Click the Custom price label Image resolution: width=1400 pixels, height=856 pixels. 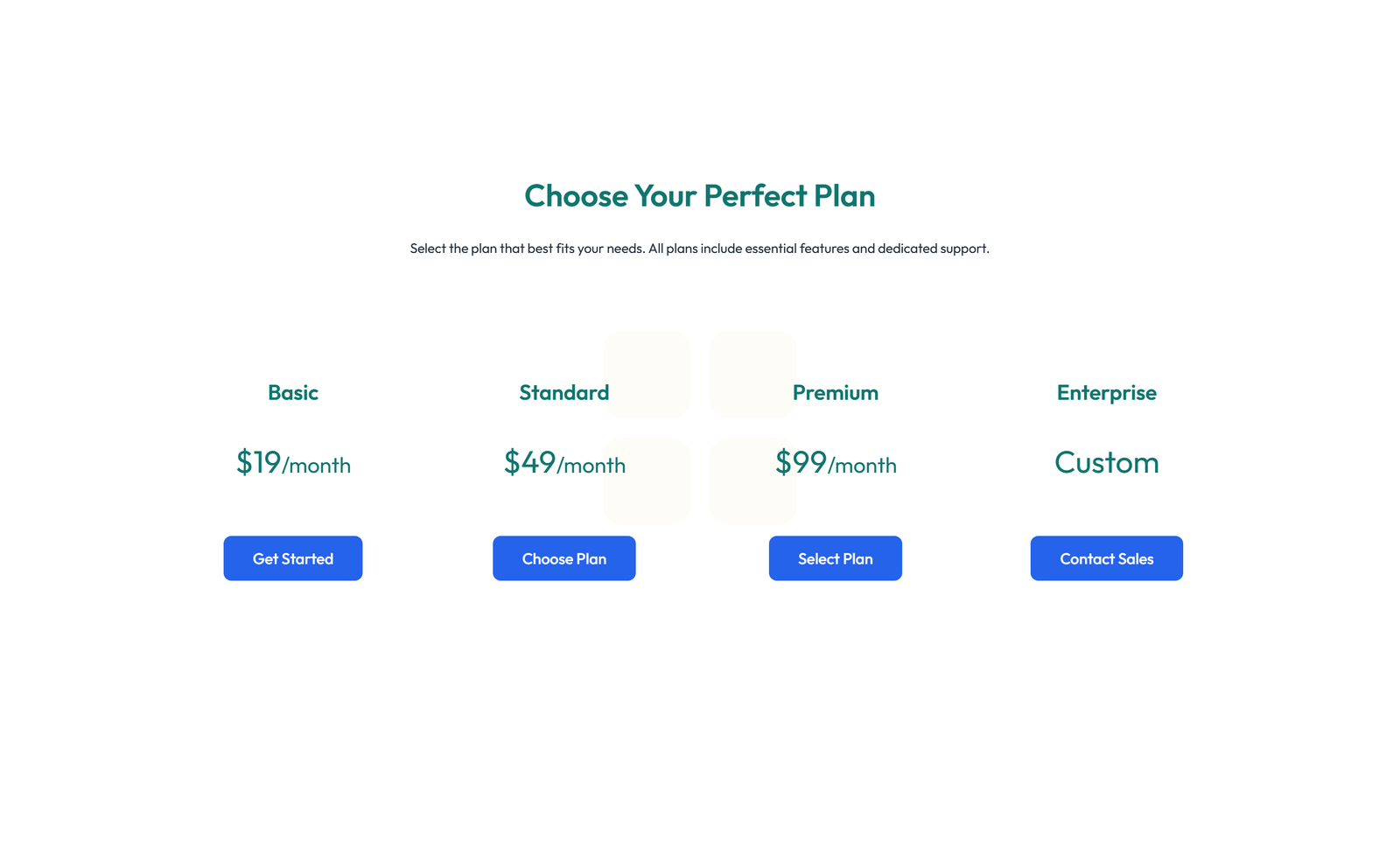(1106, 462)
